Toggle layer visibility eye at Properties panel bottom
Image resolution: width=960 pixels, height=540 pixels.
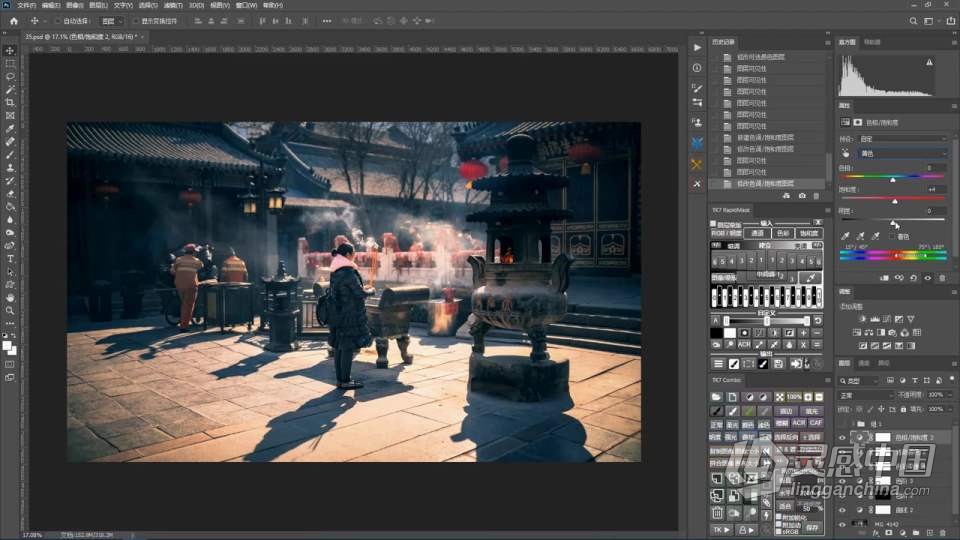928,278
